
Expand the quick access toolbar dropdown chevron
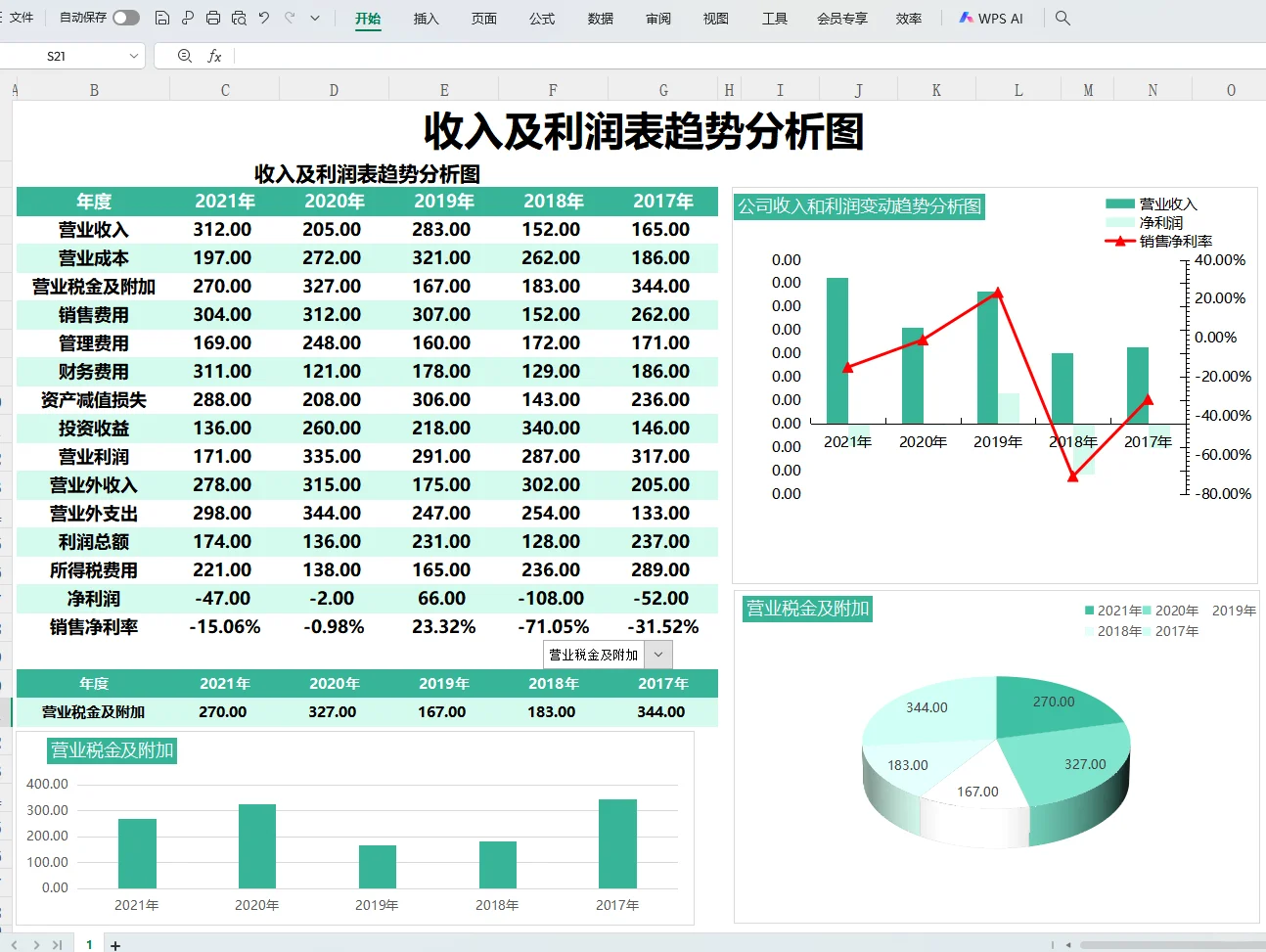point(315,18)
